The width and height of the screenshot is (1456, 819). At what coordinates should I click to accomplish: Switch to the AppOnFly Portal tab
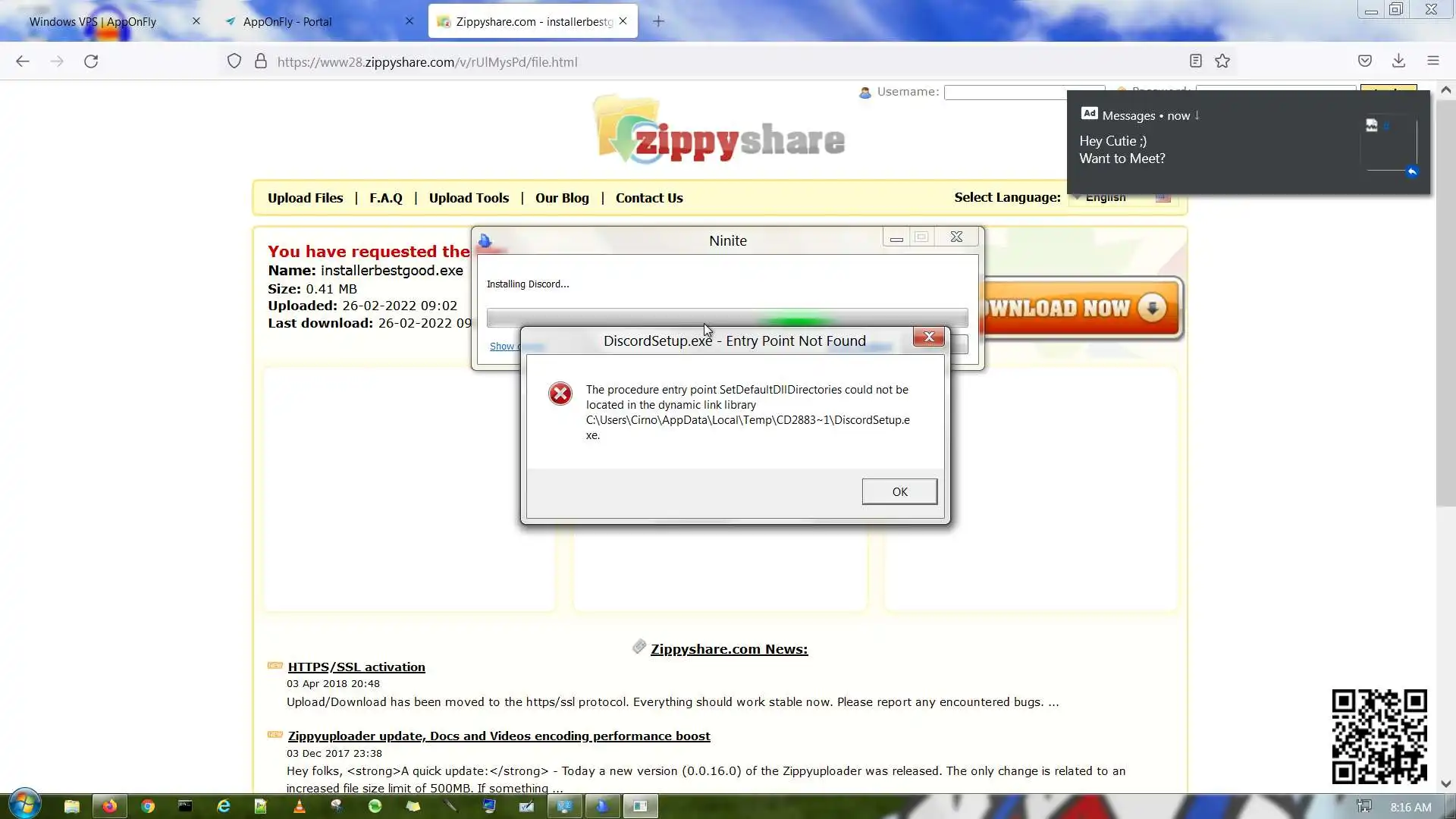pos(287,21)
